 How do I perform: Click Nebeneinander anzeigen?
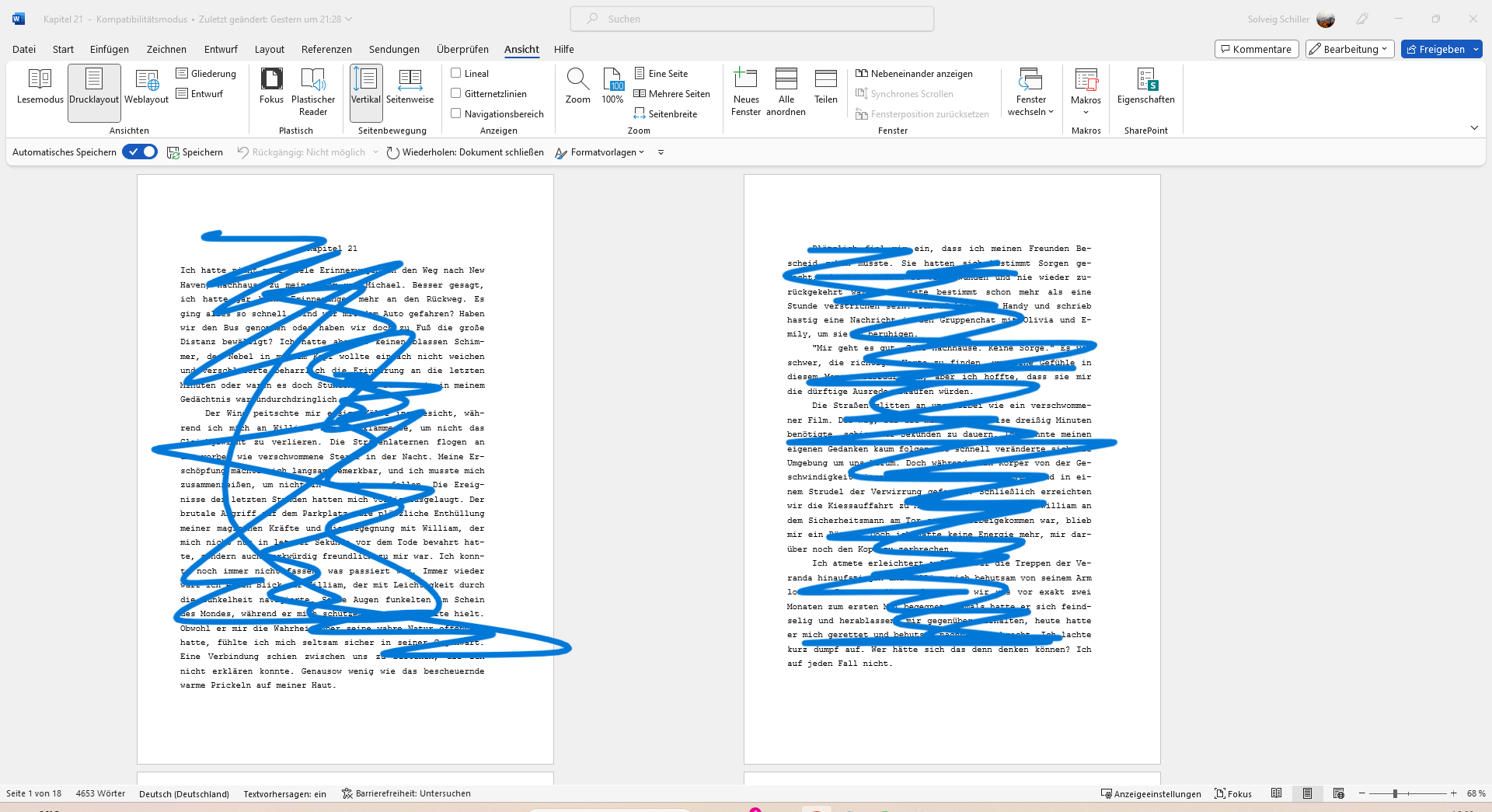[914, 74]
